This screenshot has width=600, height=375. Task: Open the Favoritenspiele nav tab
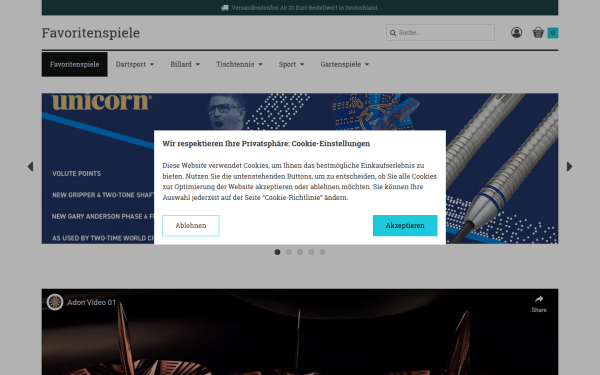point(75,64)
